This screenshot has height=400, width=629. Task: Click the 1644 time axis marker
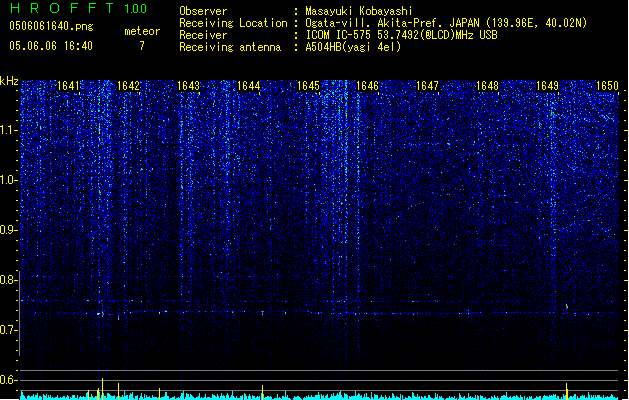tap(248, 86)
